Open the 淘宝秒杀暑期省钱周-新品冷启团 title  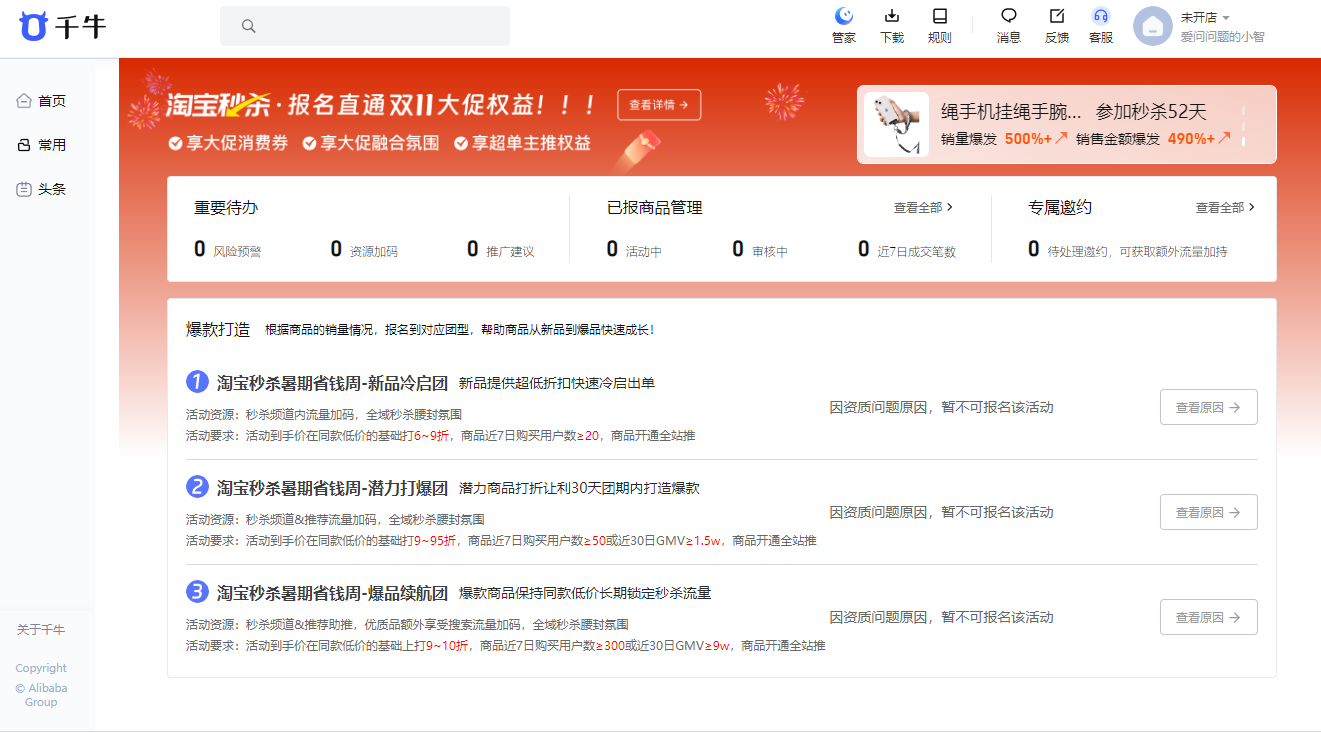tap(332, 382)
